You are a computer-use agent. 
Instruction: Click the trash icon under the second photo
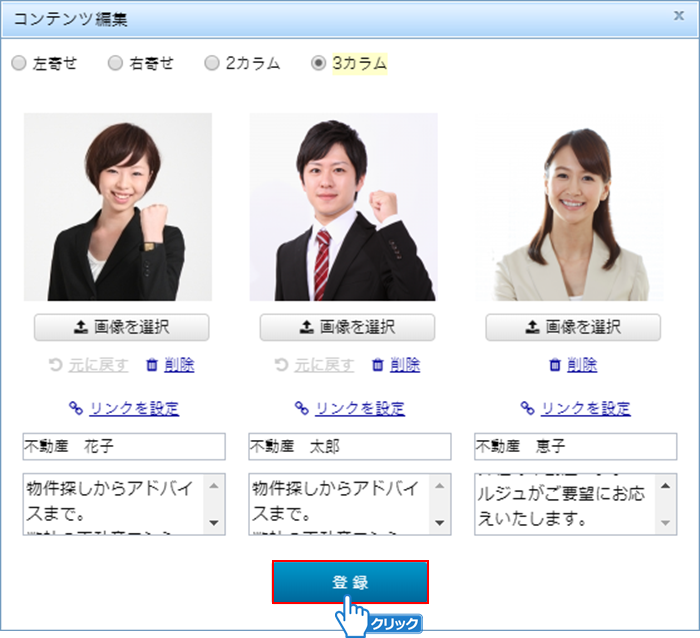[x=377, y=365]
